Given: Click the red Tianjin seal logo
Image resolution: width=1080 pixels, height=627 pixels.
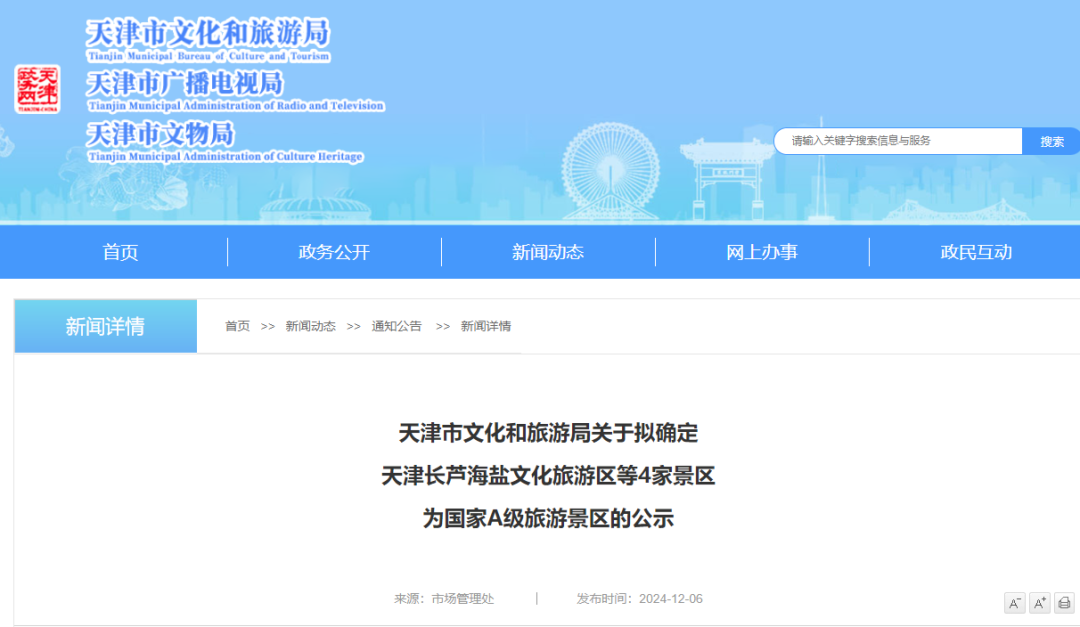Looking at the screenshot, I should click(x=37, y=89).
